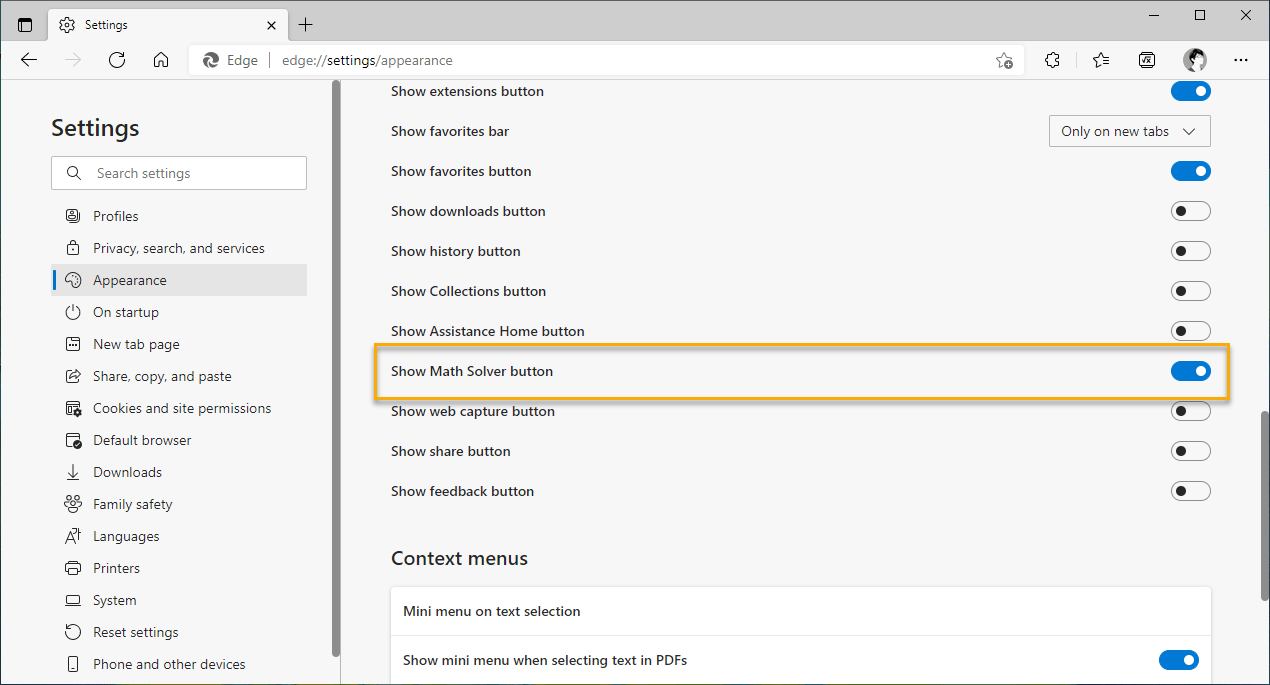
Task: Disable Show Math Solver button
Action: click(x=1190, y=370)
